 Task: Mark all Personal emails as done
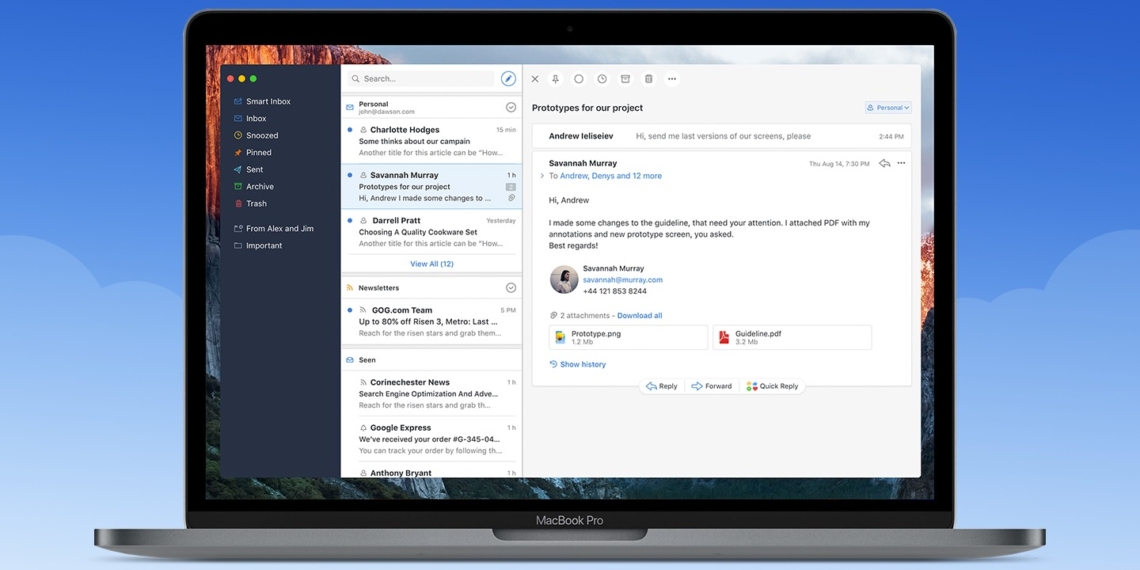click(511, 107)
